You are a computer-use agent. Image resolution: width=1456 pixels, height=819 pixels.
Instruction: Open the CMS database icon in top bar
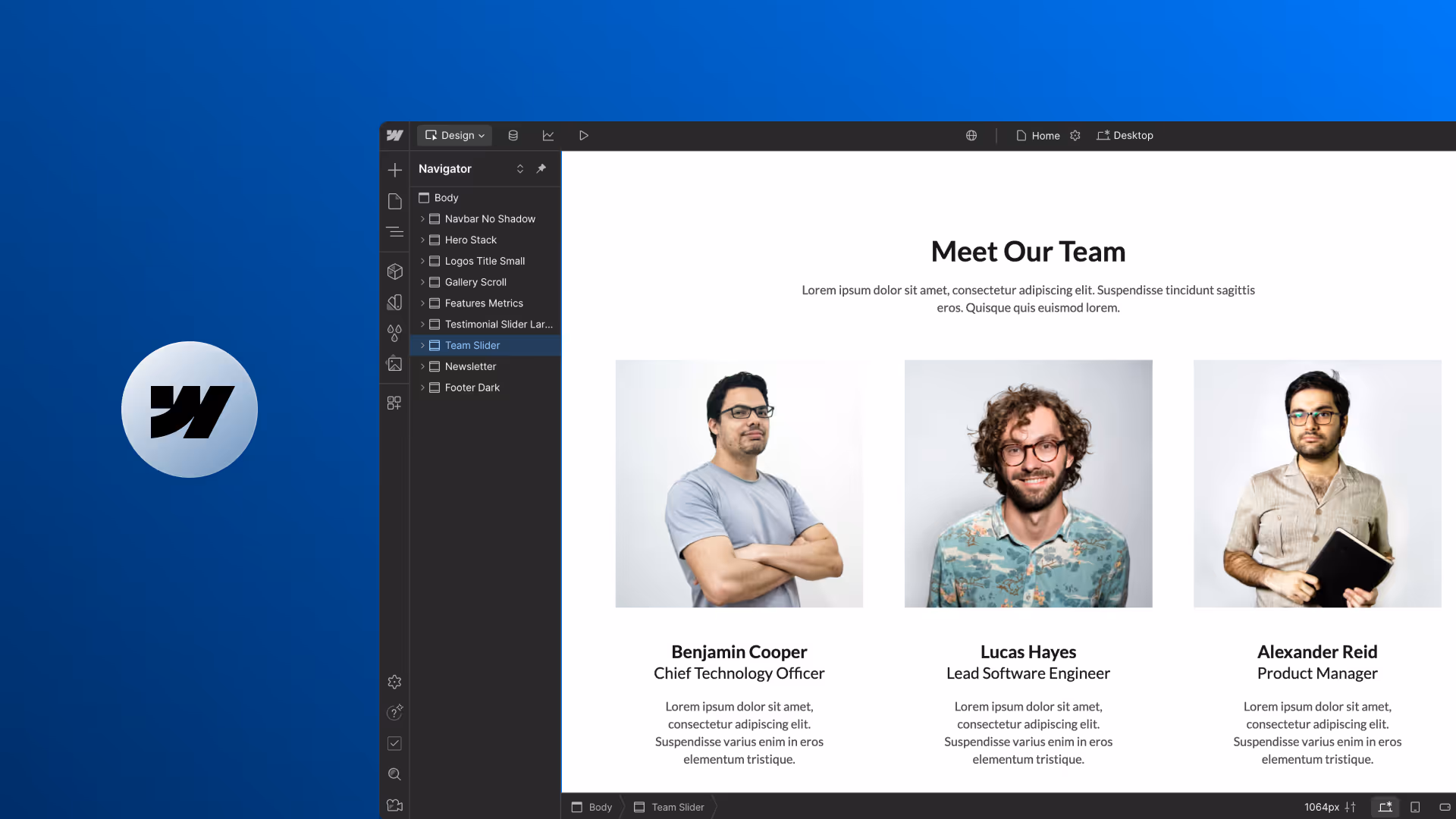513,136
